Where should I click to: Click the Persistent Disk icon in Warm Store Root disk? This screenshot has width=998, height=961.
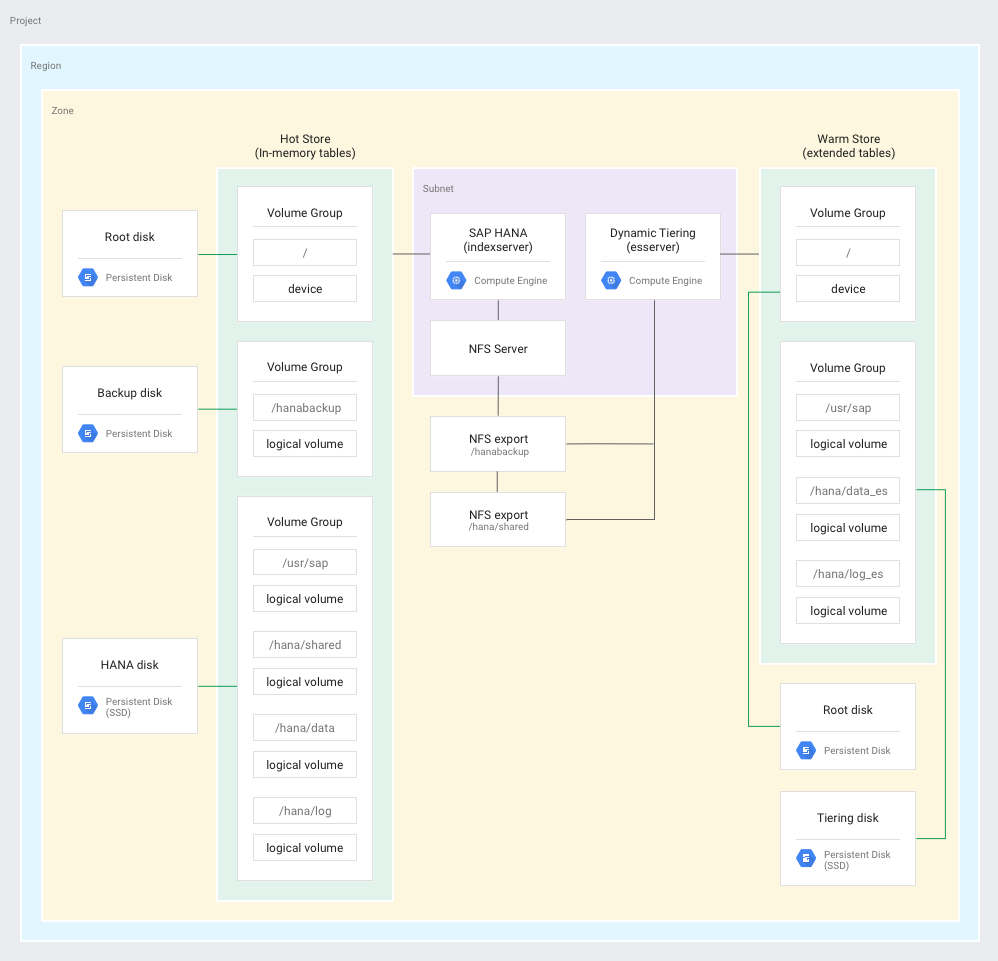click(805, 750)
